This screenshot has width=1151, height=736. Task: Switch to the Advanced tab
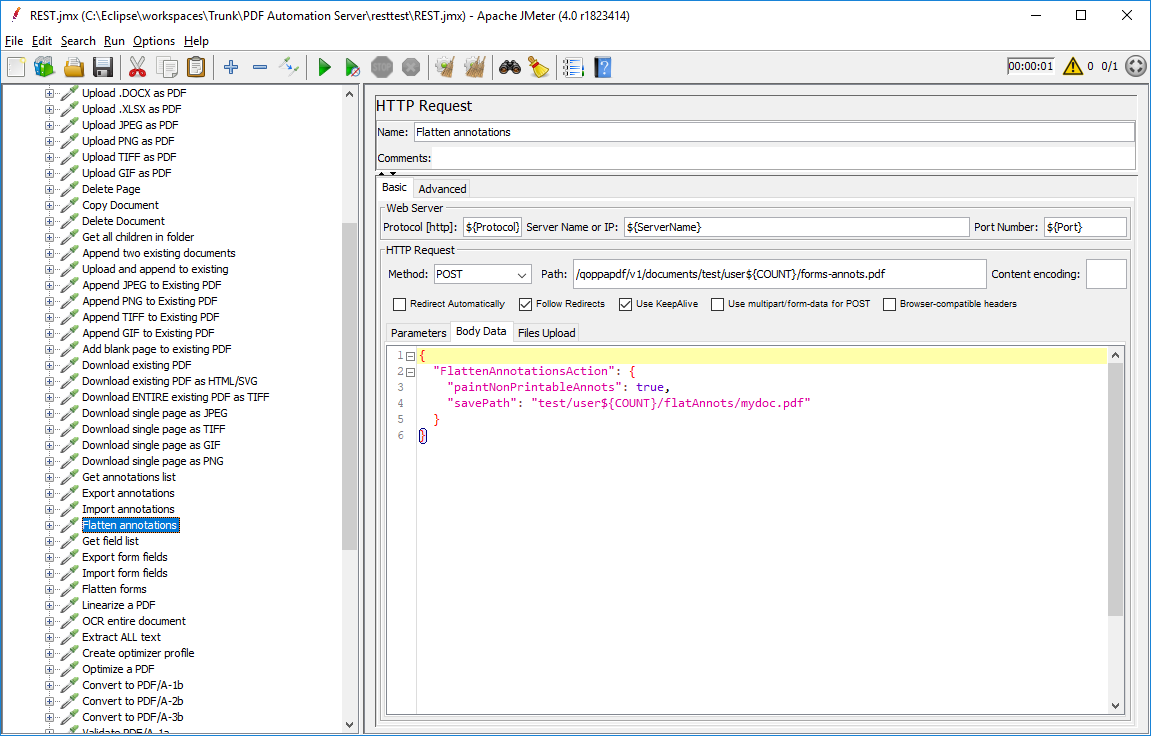click(442, 189)
